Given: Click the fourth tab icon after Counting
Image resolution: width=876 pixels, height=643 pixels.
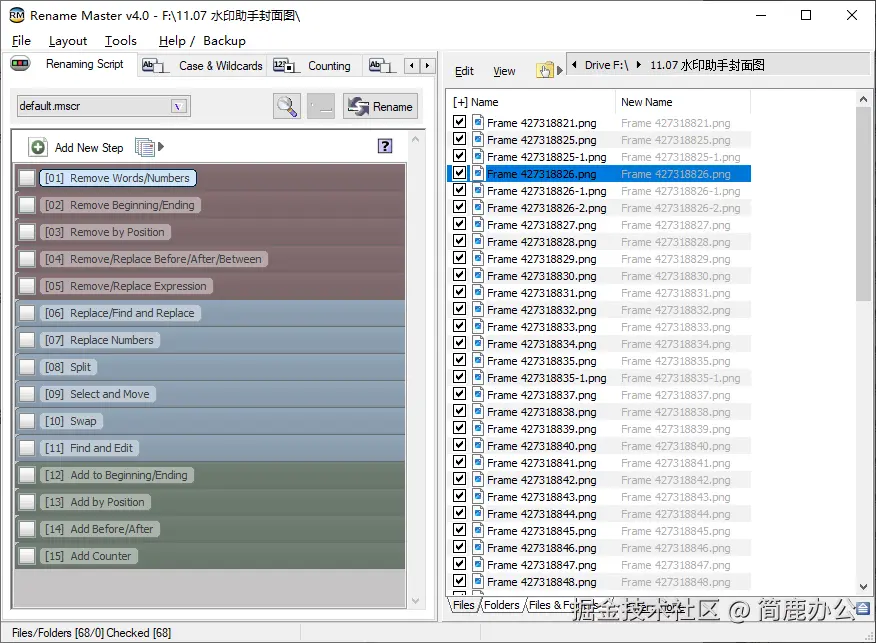Looking at the screenshot, I should [382, 66].
